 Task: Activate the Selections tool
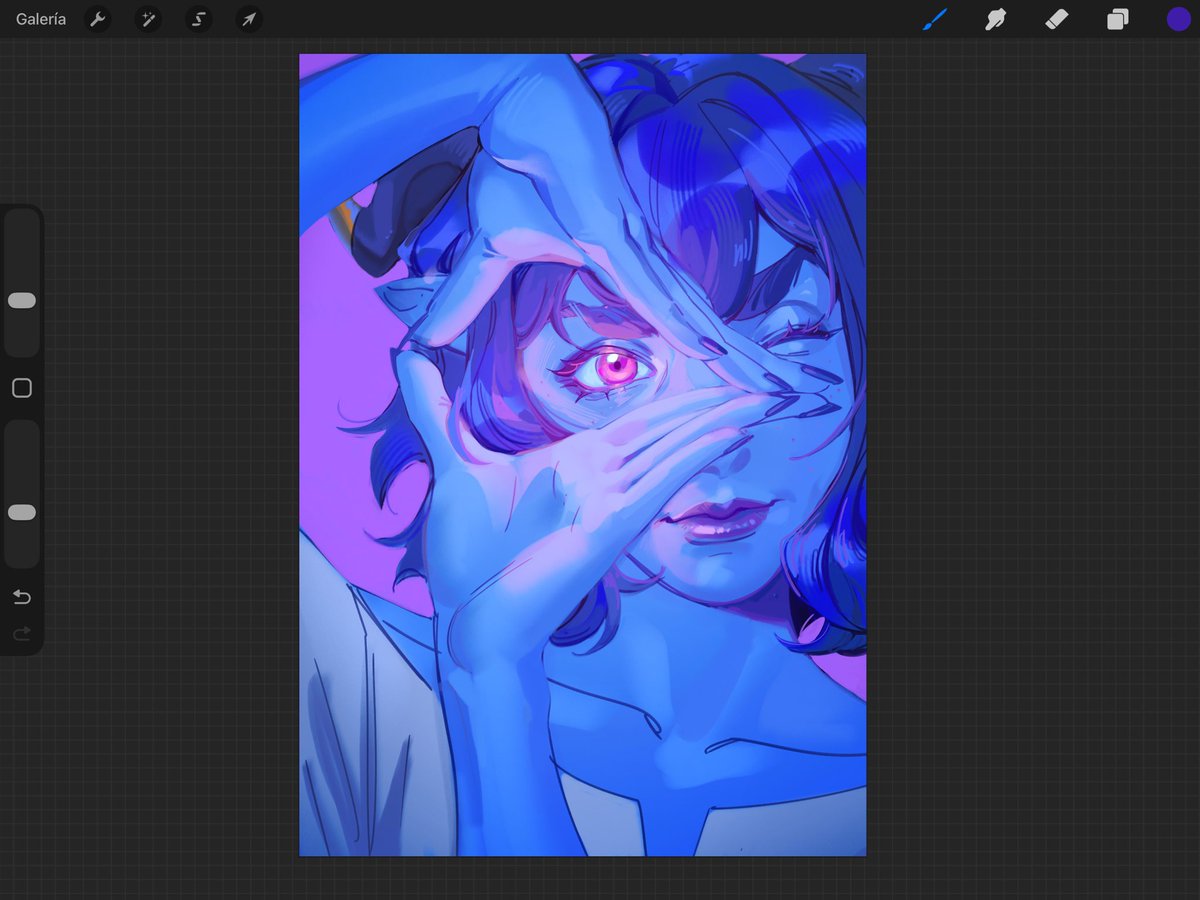[x=197, y=18]
